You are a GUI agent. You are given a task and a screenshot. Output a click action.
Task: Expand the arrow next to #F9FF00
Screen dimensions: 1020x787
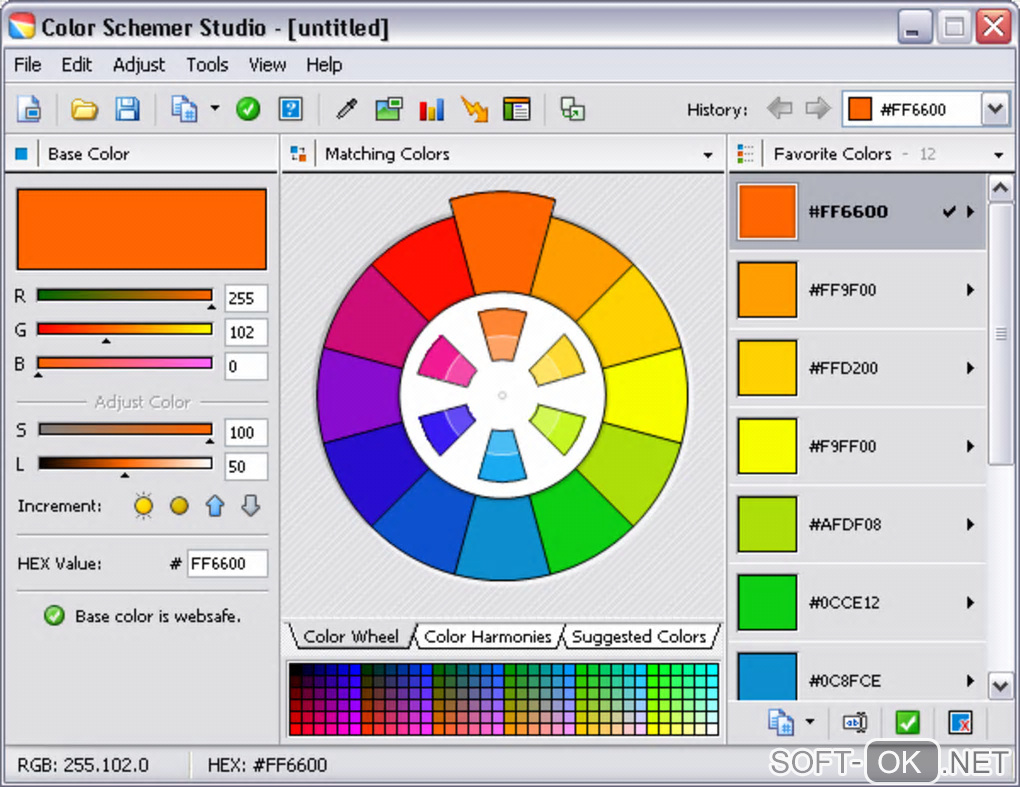click(971, 446)
